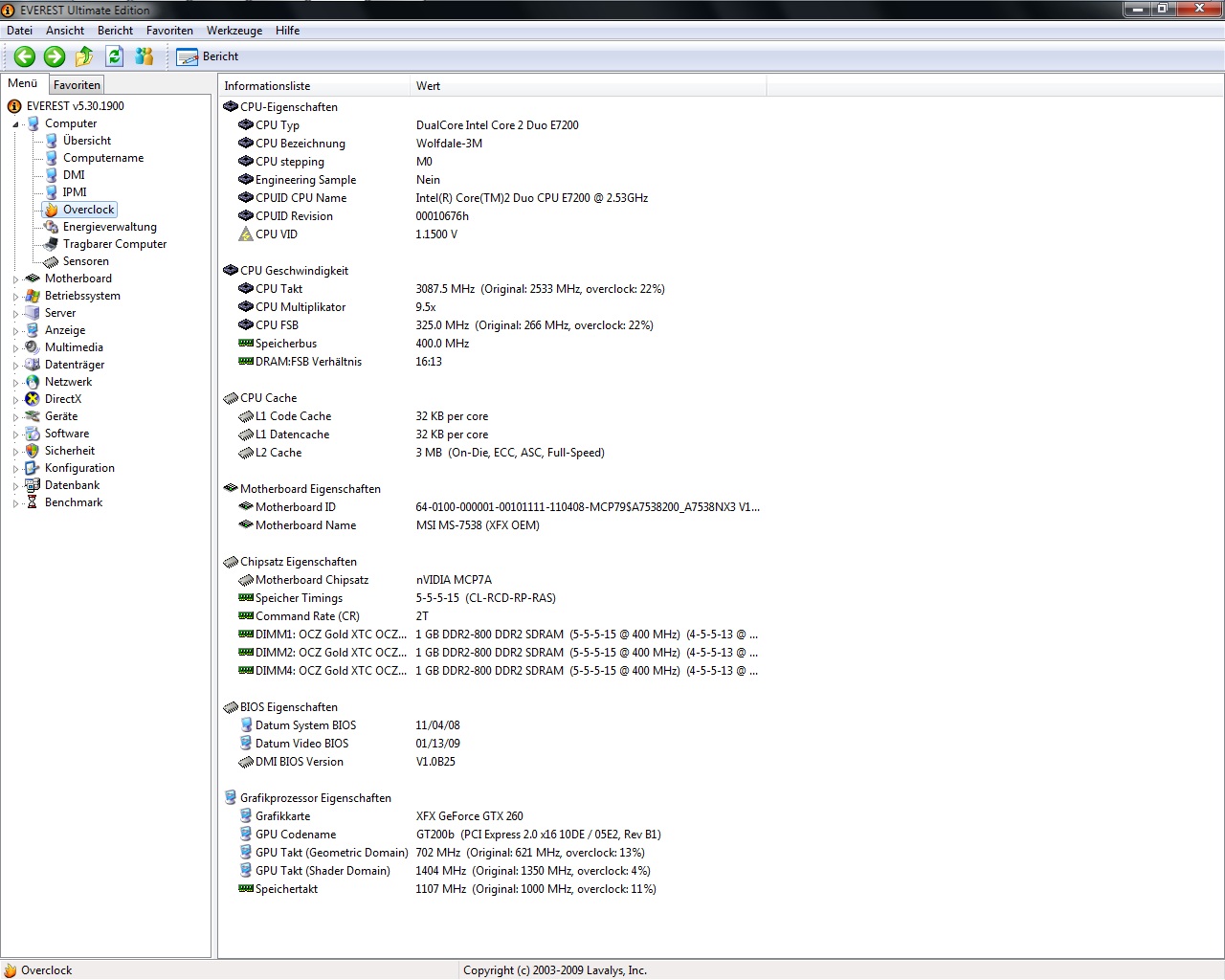
Task: Select the Tragbarer Computer laptop icon
Action: tap(52, 244)
